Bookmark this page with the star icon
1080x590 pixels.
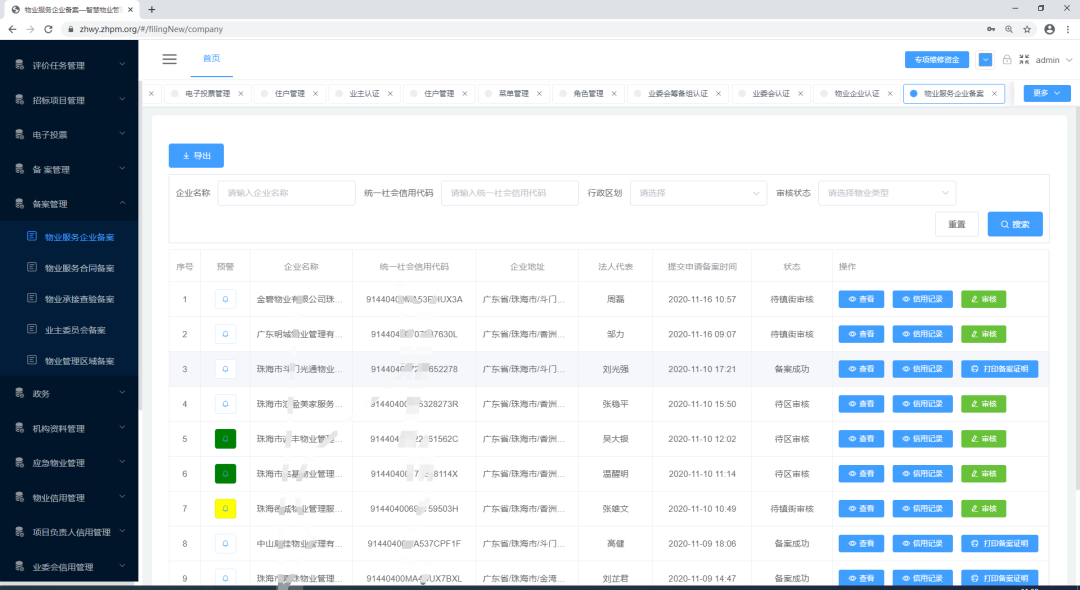pyautogui.click(x=1027, y=29)
